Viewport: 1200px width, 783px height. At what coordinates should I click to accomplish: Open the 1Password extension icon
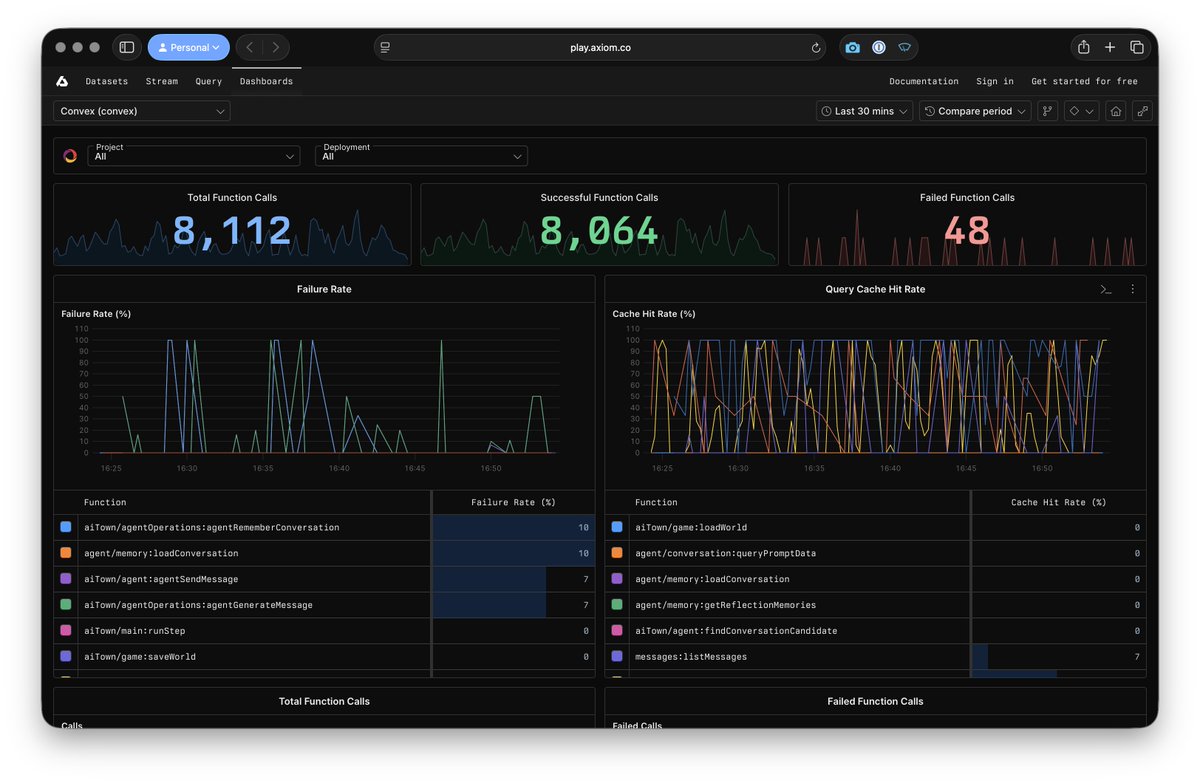coord(878,47)
